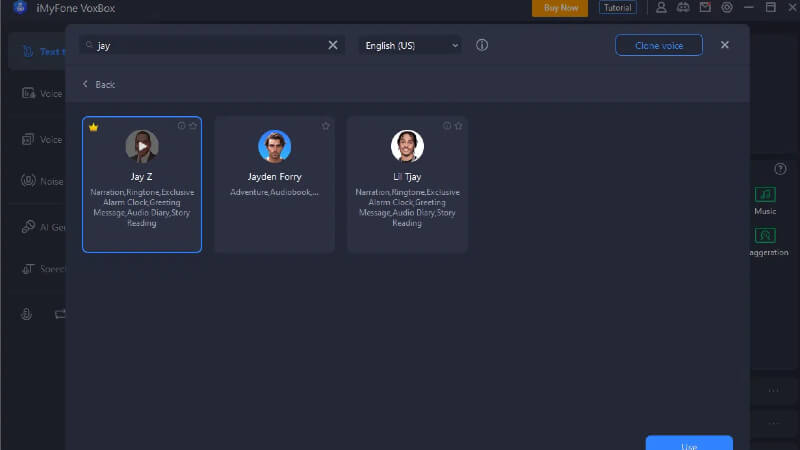The width and height of the screenshot is (800, 450).
Task: Click the help question mark icon
Action: click(780, 169)
